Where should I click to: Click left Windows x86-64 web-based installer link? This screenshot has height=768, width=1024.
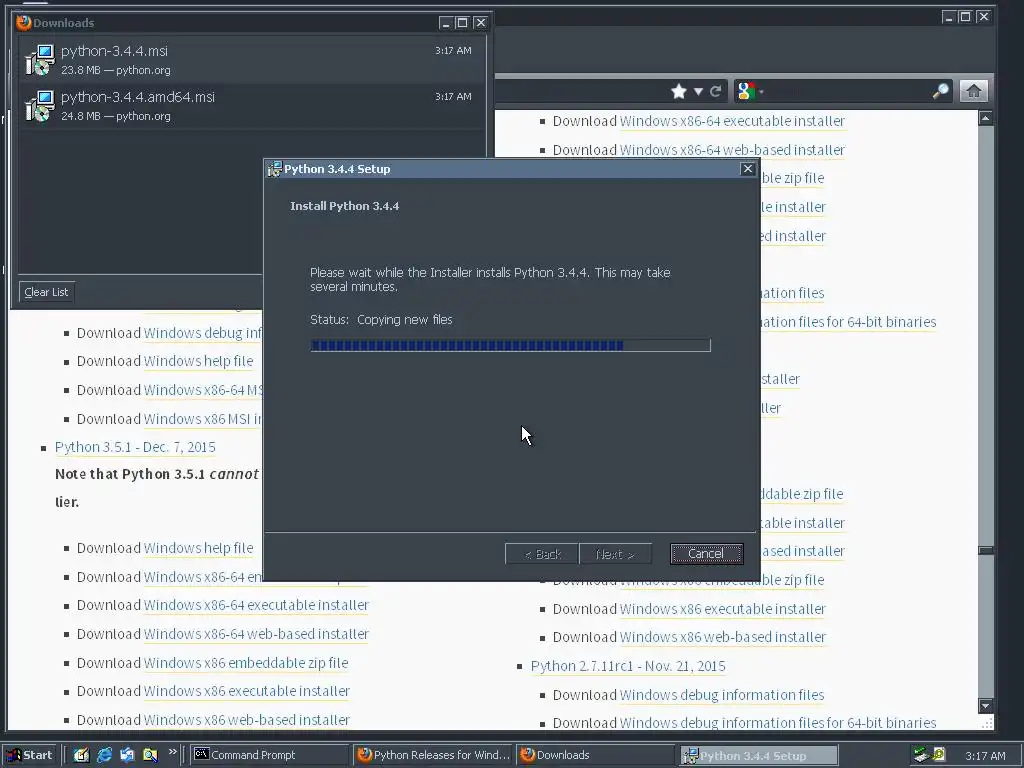pos(256,634)
